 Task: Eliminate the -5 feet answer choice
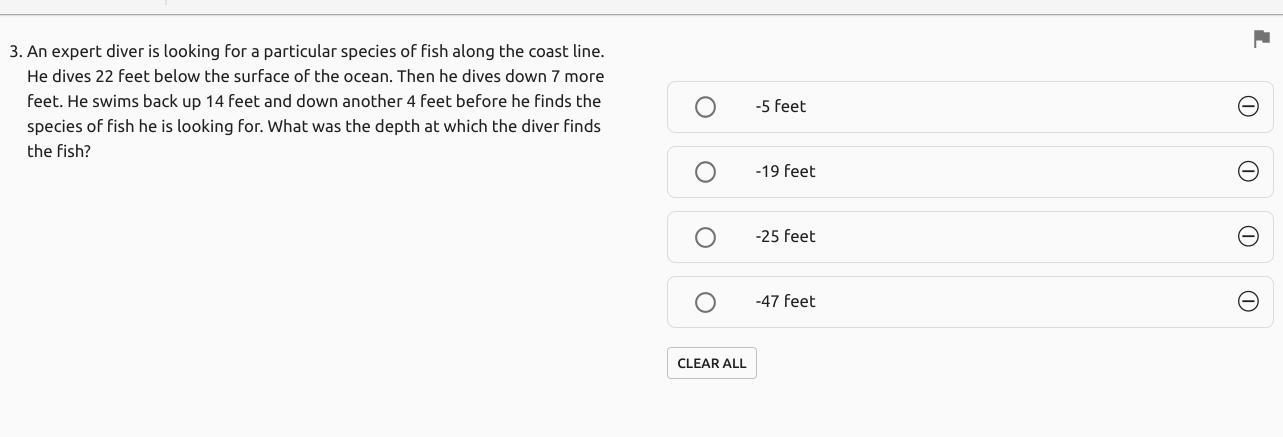[x=1248, y=106]
